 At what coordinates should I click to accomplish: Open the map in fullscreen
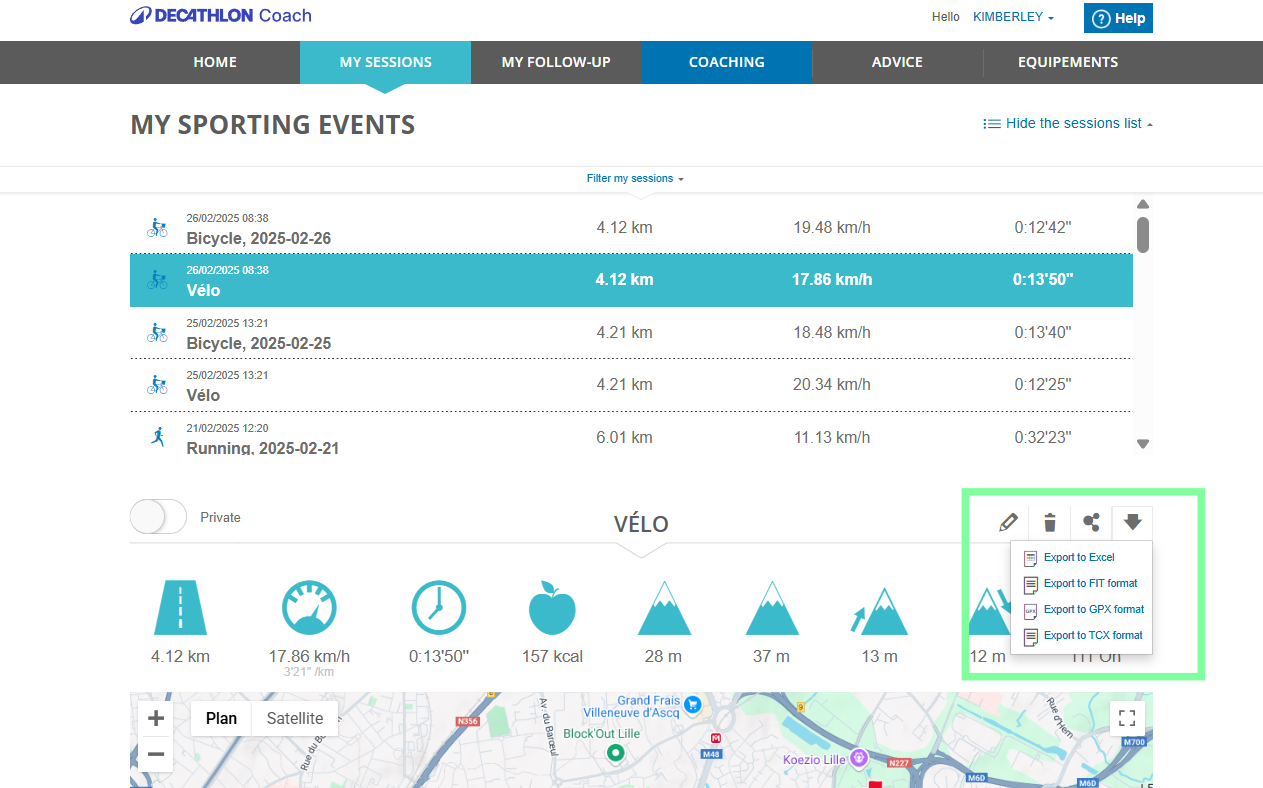pyautogui.click(x=1127, y=718)
